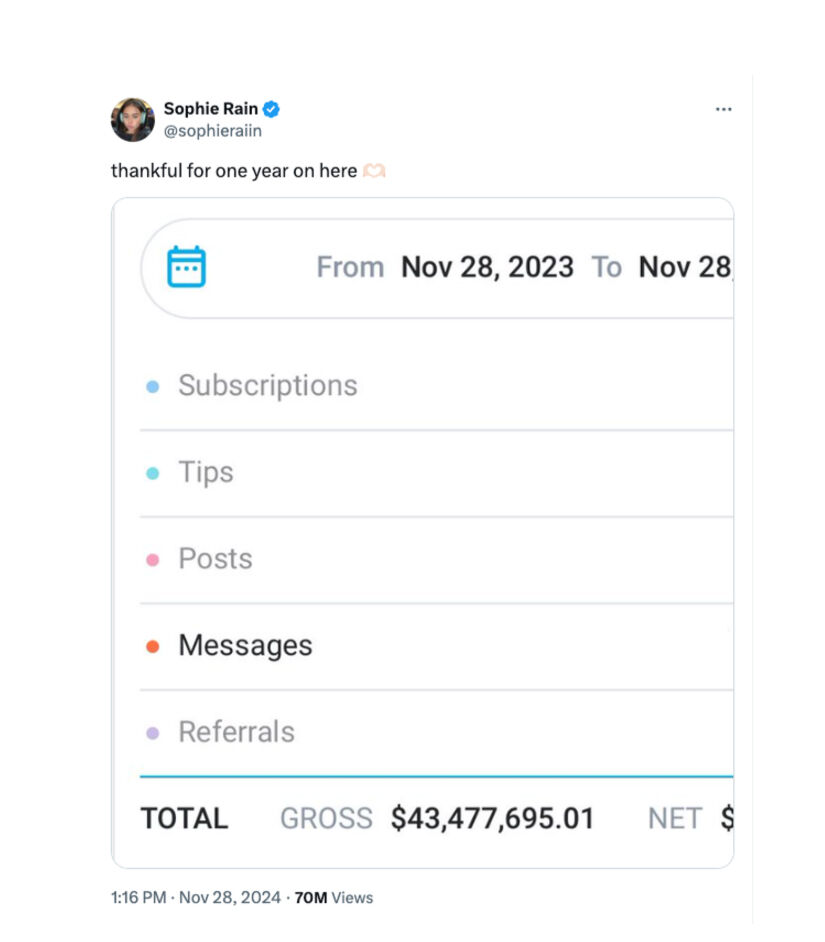The image size is (825, 942).
Task: Click the Subscriptions blue dot indicator
Action: click(x=153, y=386)
